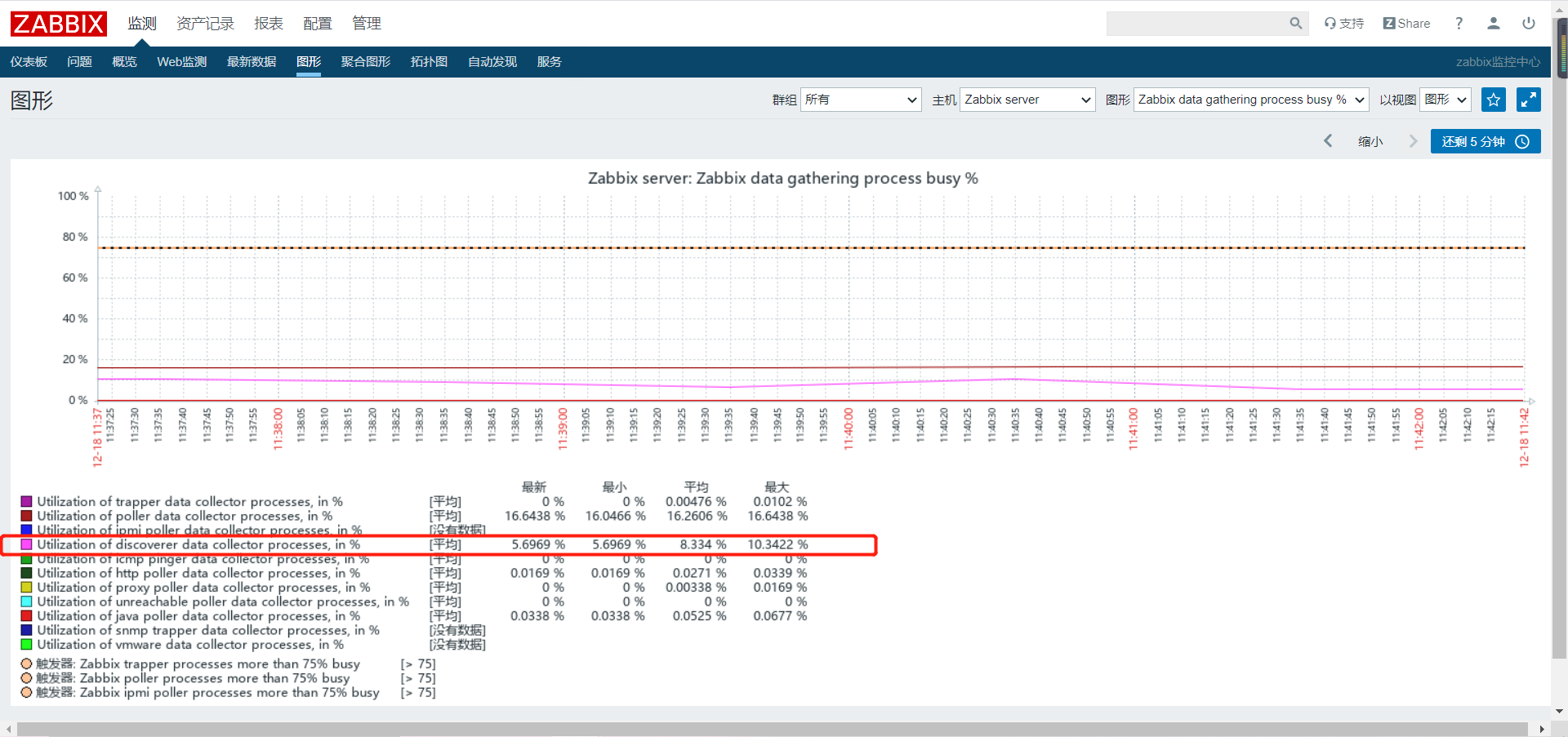
Task: Click the 11:40:00 time axis label
Action: click(848, 428)
